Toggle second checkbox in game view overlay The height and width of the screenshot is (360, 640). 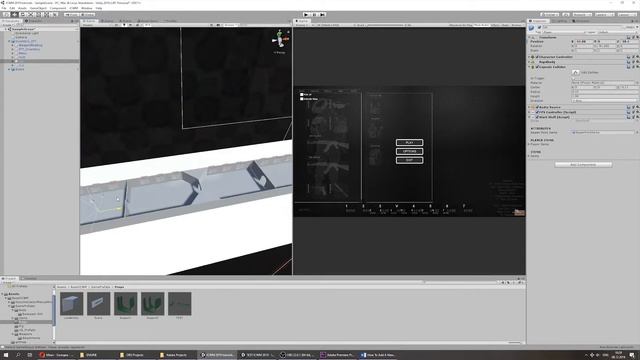[x=302, y=99]
